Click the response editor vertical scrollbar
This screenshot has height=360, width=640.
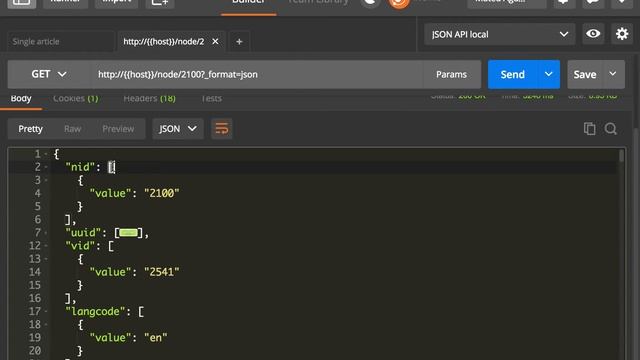pyautogui.click(x=621, y=156)
